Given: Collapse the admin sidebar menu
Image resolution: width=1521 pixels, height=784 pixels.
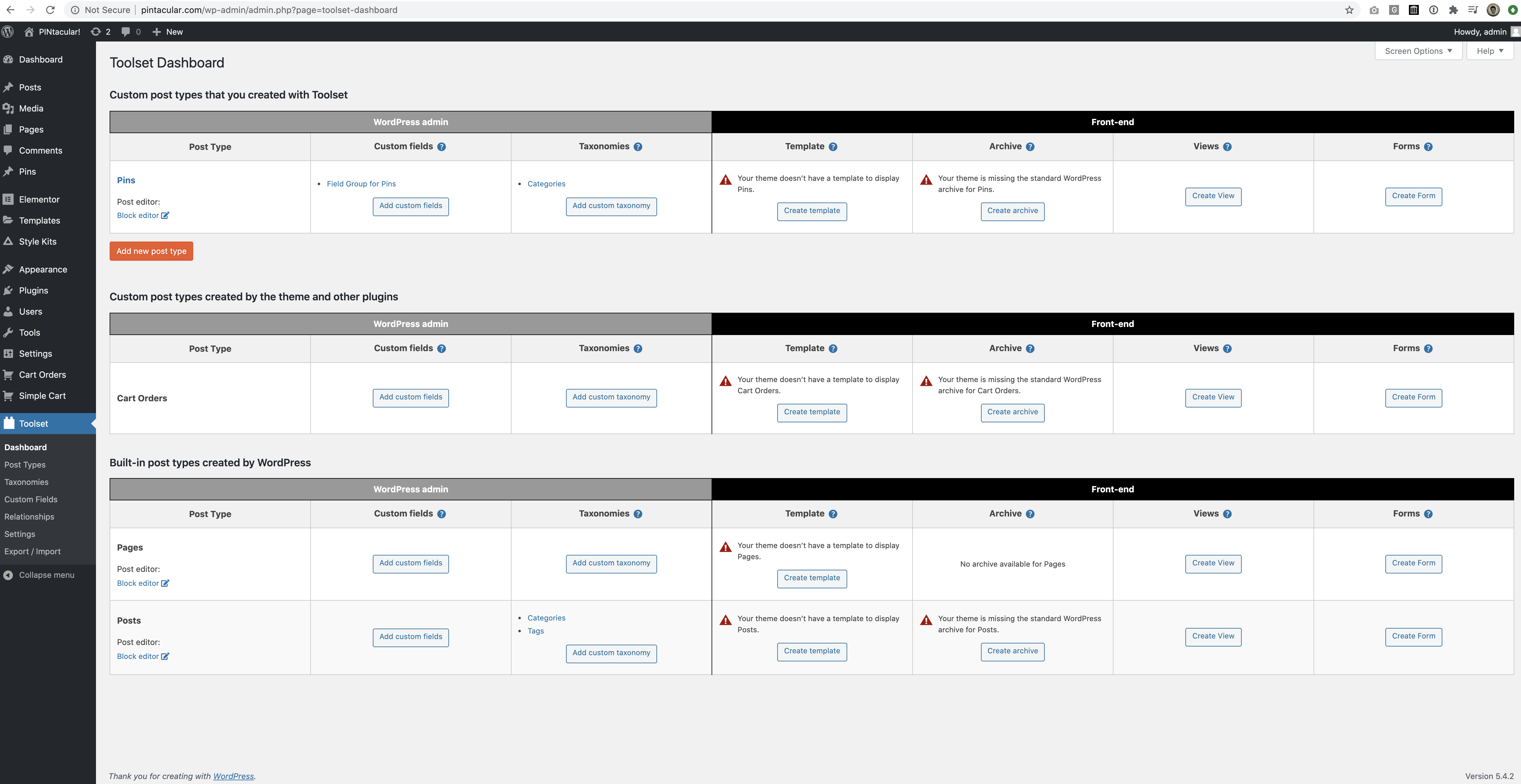Looking at the screenshot, I should tap(39, 575).
